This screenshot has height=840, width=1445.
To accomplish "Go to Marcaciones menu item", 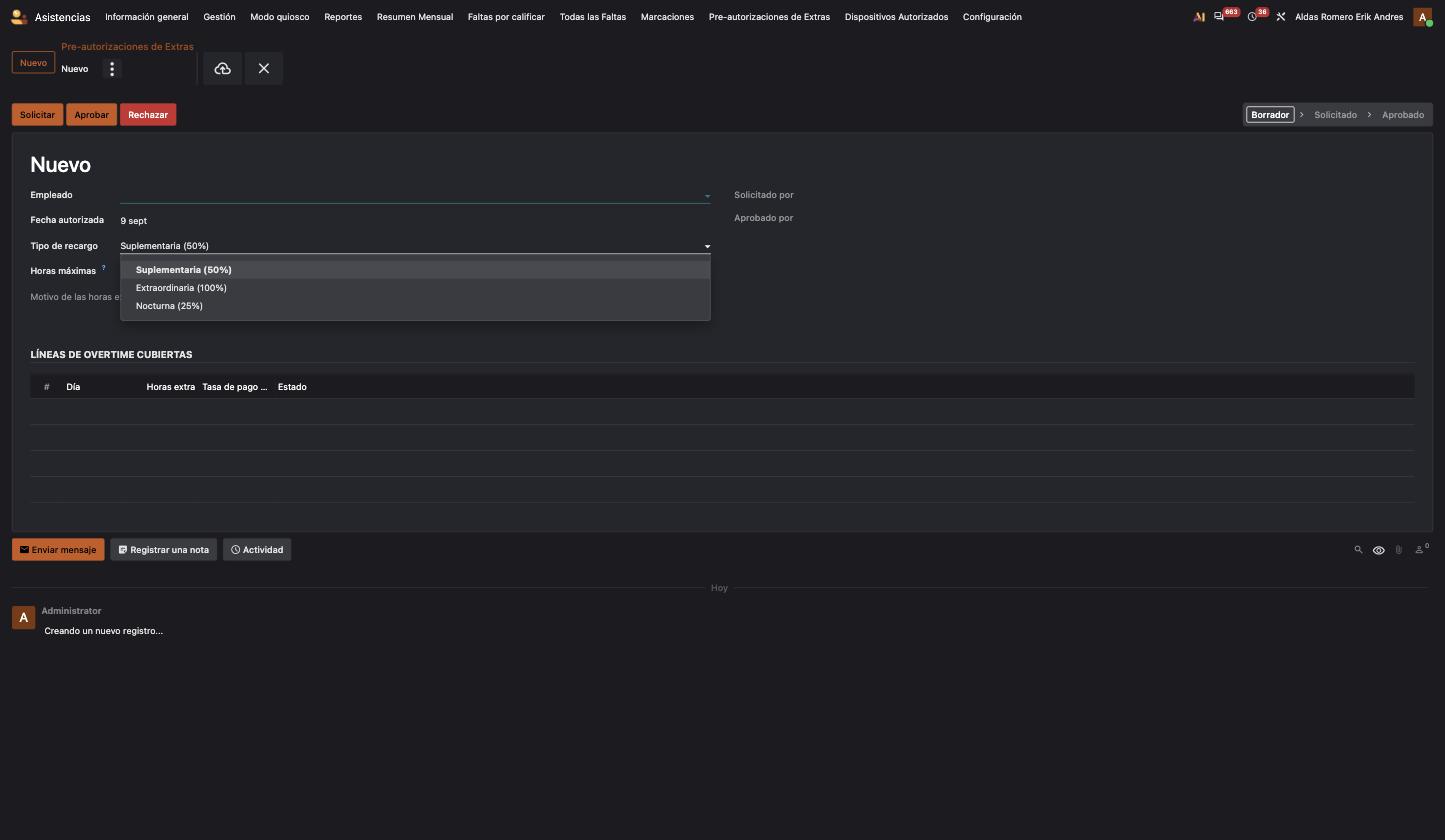I will pos(667,17).
